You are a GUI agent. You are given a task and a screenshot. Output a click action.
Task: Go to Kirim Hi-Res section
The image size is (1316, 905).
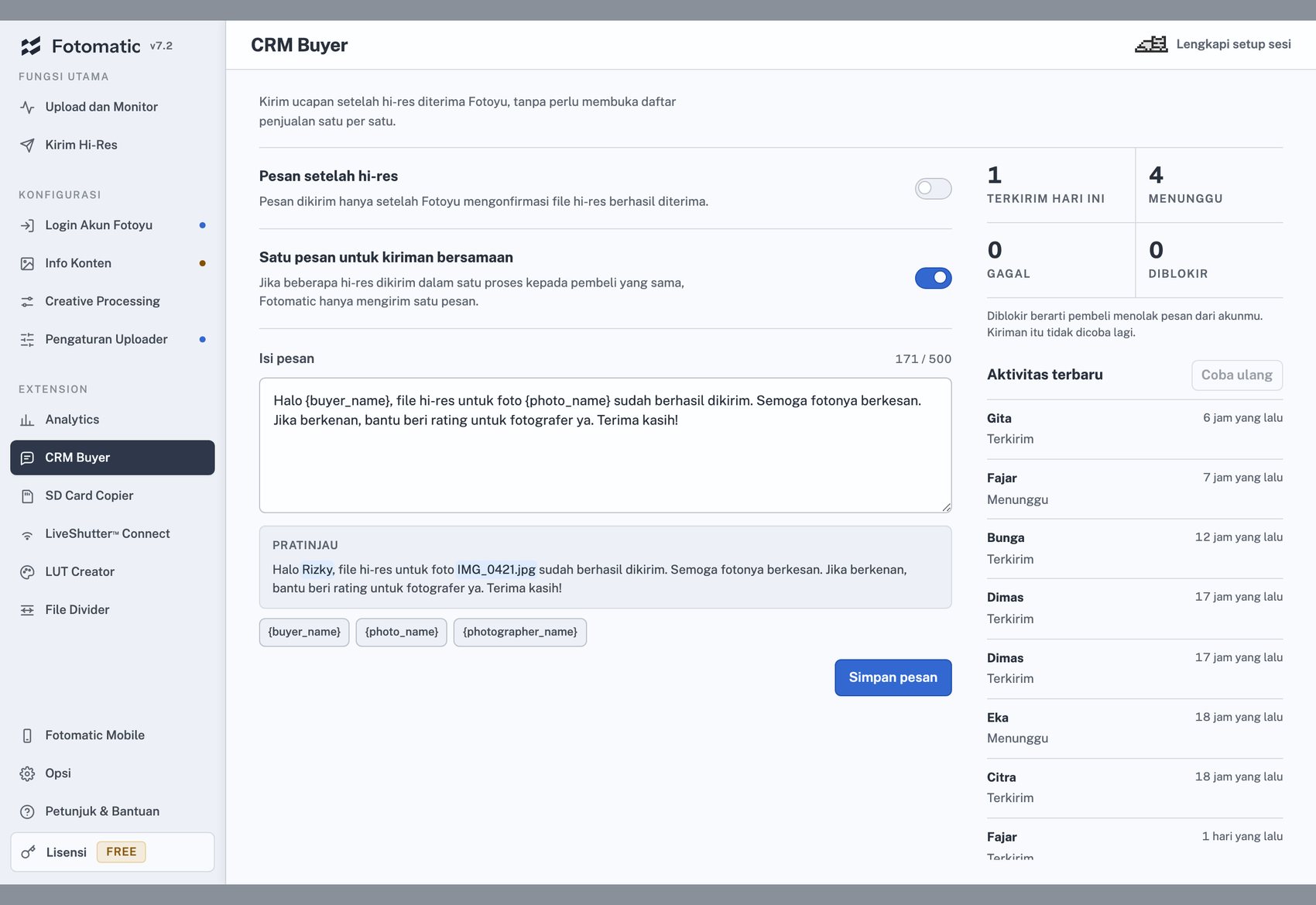tap(112, 145)
